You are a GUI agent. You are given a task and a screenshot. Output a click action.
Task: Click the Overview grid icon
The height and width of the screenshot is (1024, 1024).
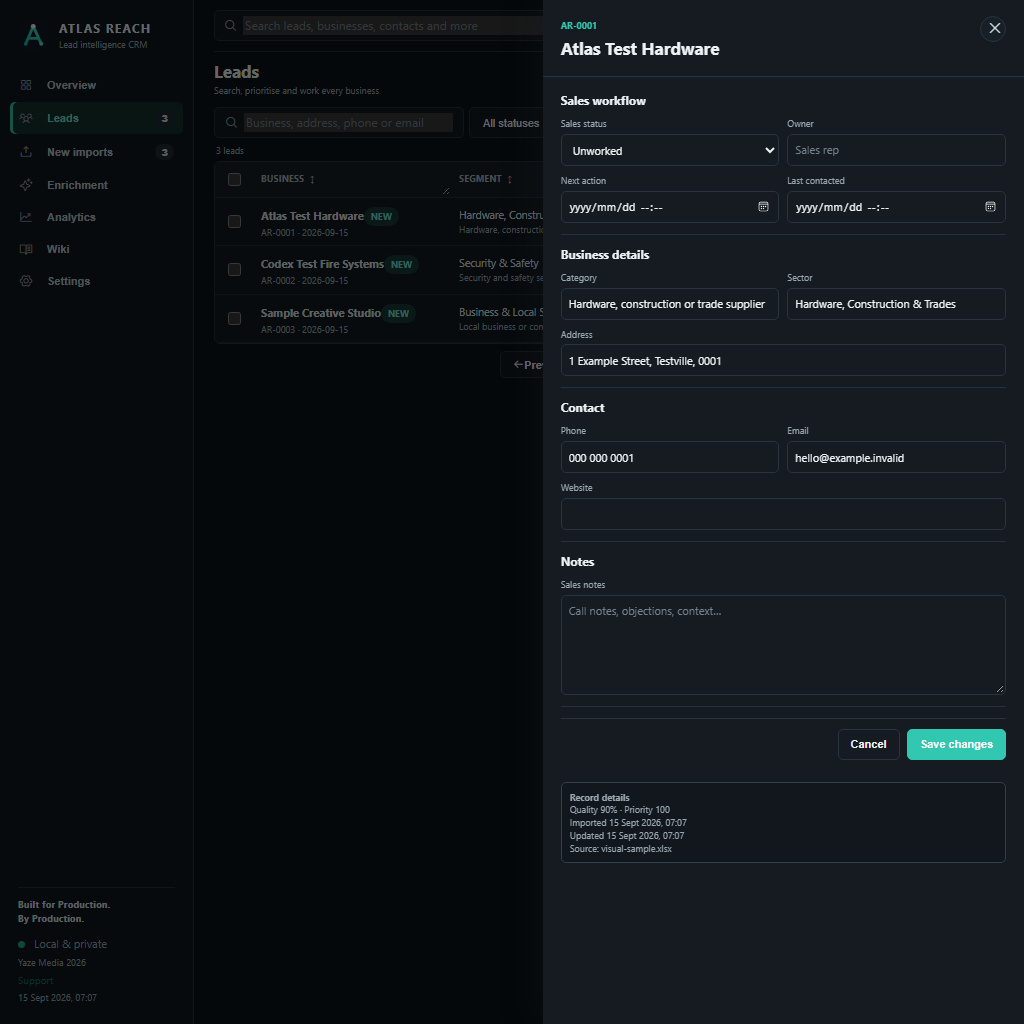[26, 85]
